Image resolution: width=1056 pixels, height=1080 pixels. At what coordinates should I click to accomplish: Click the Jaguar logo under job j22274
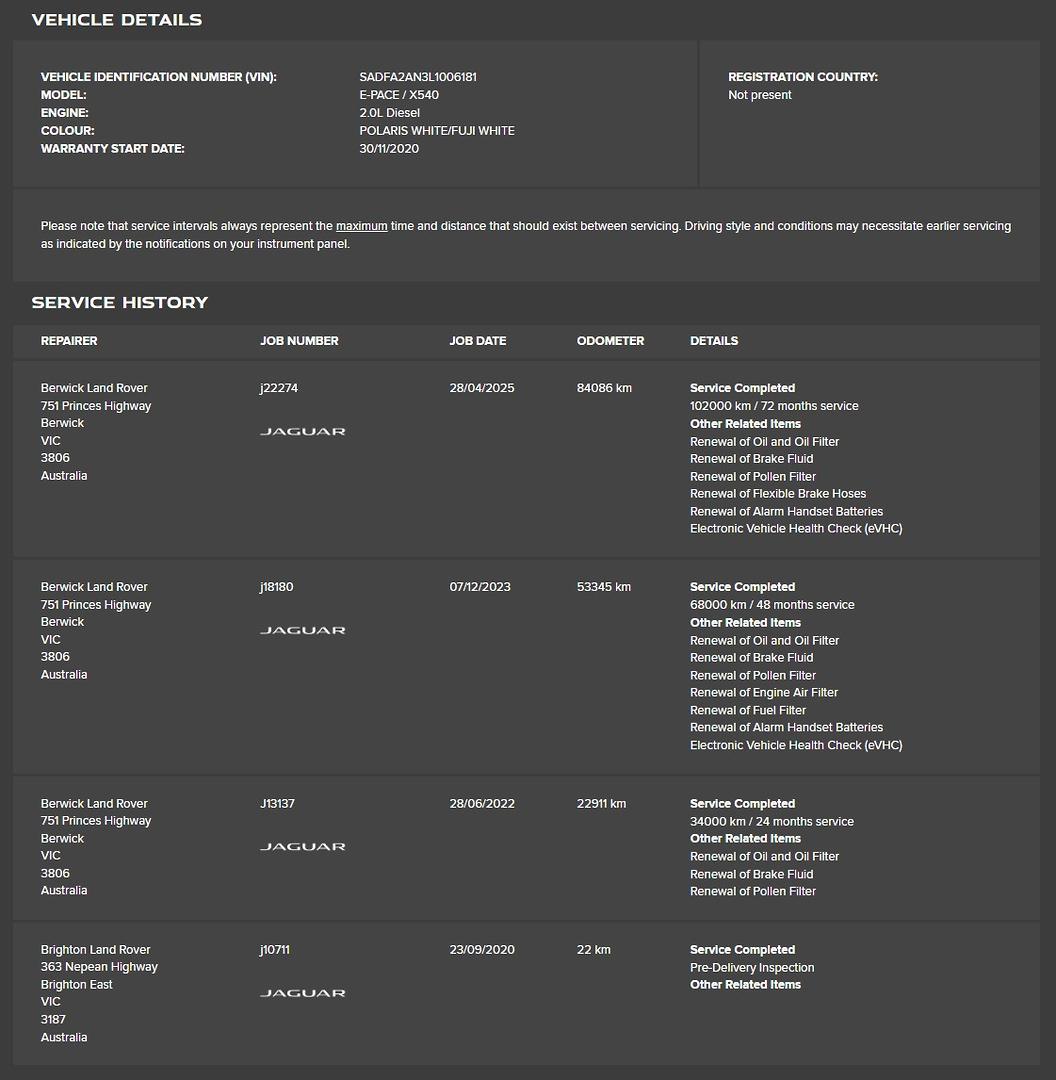click(302, 431)
